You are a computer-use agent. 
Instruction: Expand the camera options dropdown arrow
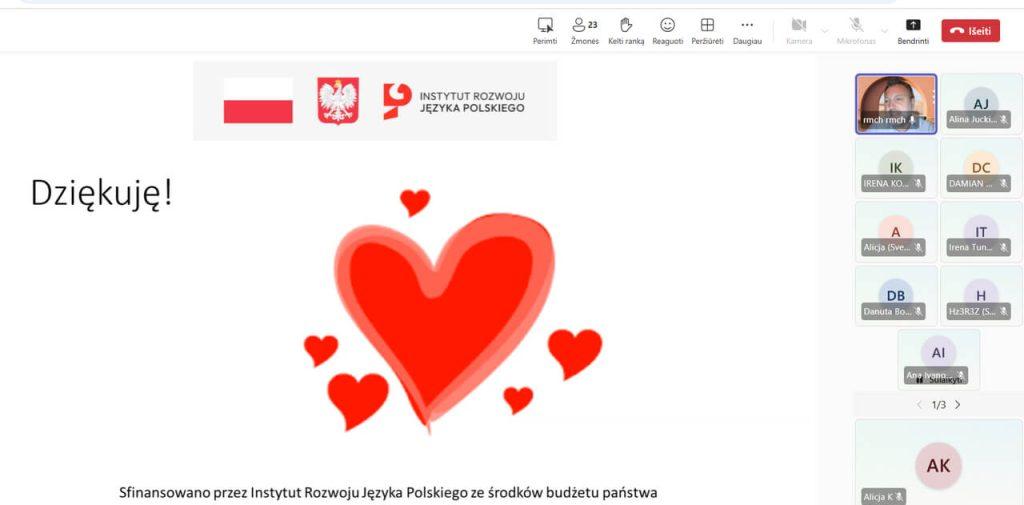click(825, 31)
